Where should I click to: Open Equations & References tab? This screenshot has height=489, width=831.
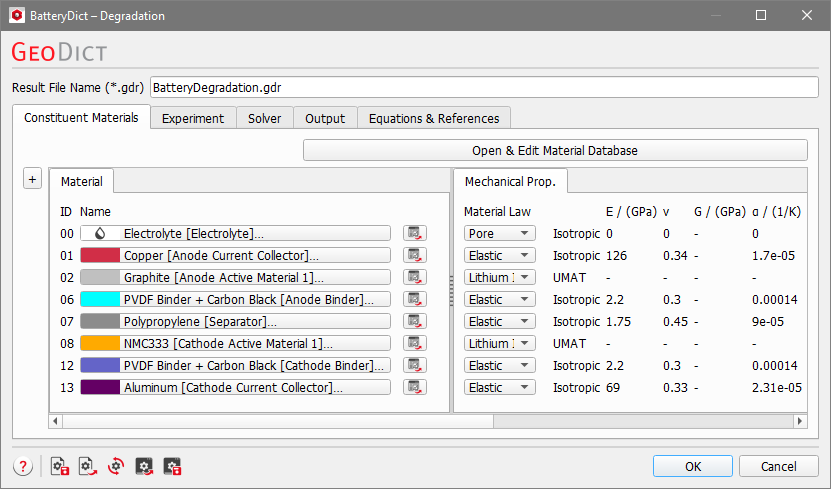(434, 118)
